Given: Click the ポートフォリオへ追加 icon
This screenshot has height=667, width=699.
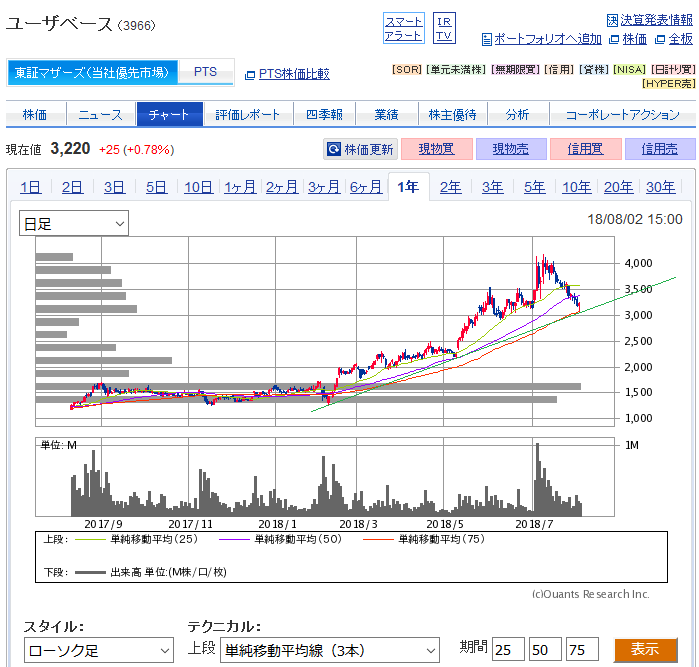Looking at the screenshot, I should pyautogui.click(x=487, y=39).
